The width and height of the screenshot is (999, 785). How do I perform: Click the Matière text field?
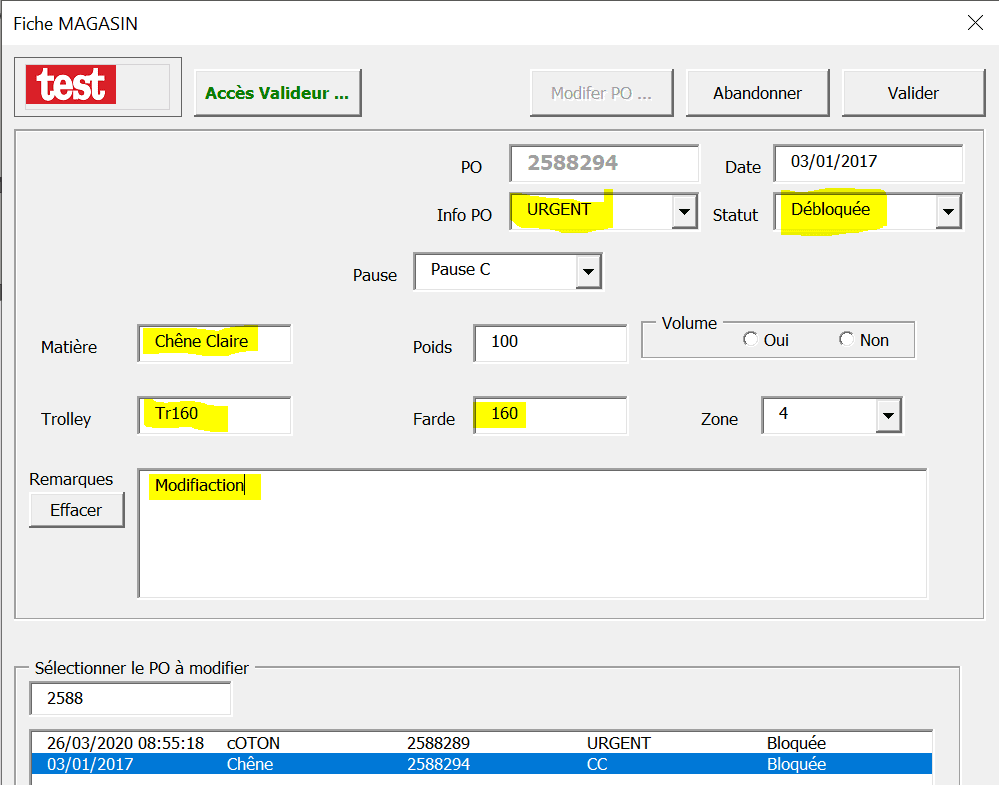pos(215,343)
